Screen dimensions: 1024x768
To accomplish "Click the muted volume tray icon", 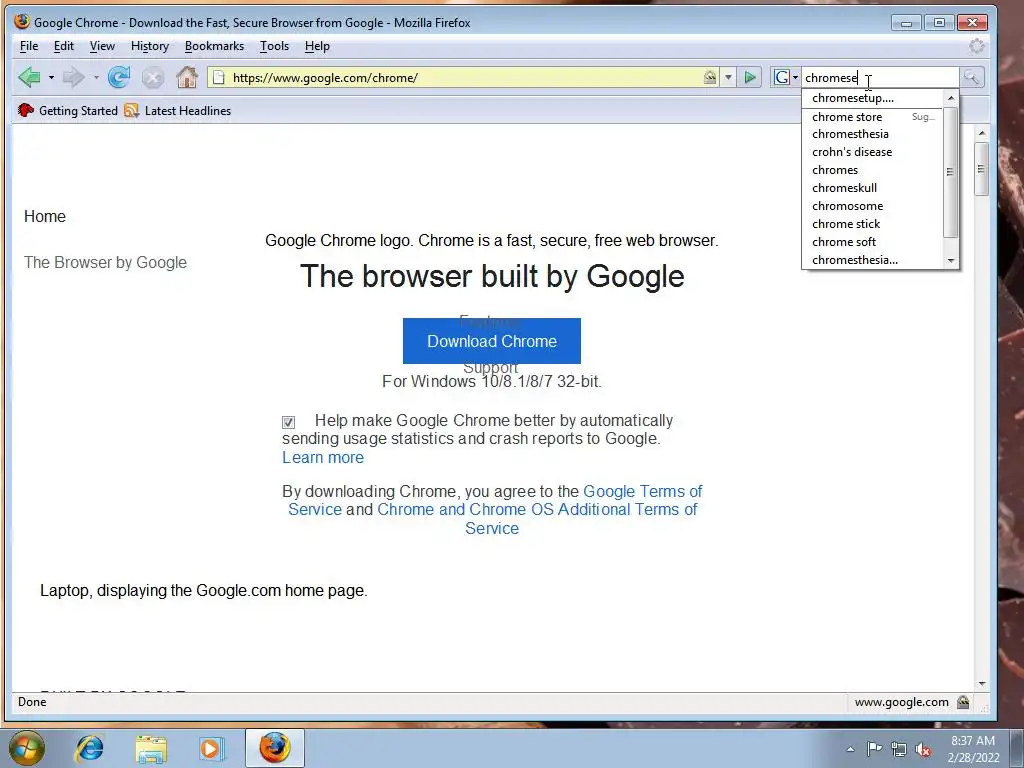I will tap(923, 749).
